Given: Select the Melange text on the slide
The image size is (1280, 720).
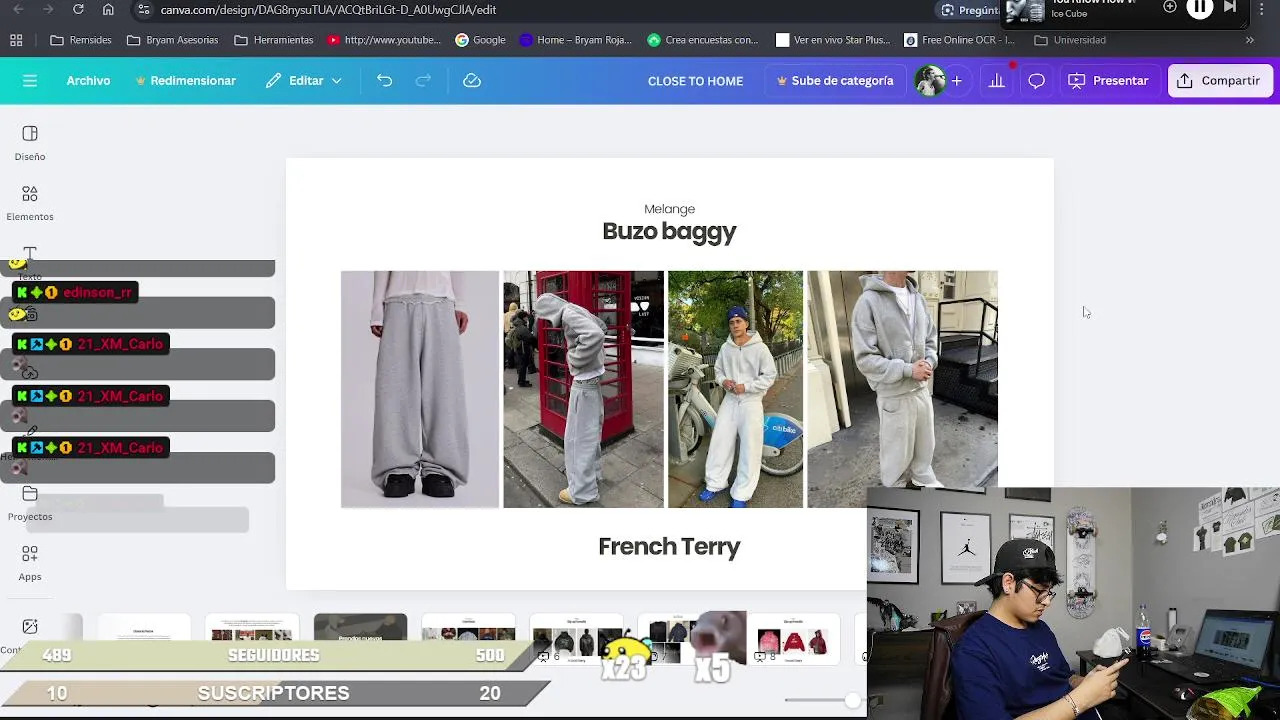Looking at the screenshot, I should [x=669, y=209].
